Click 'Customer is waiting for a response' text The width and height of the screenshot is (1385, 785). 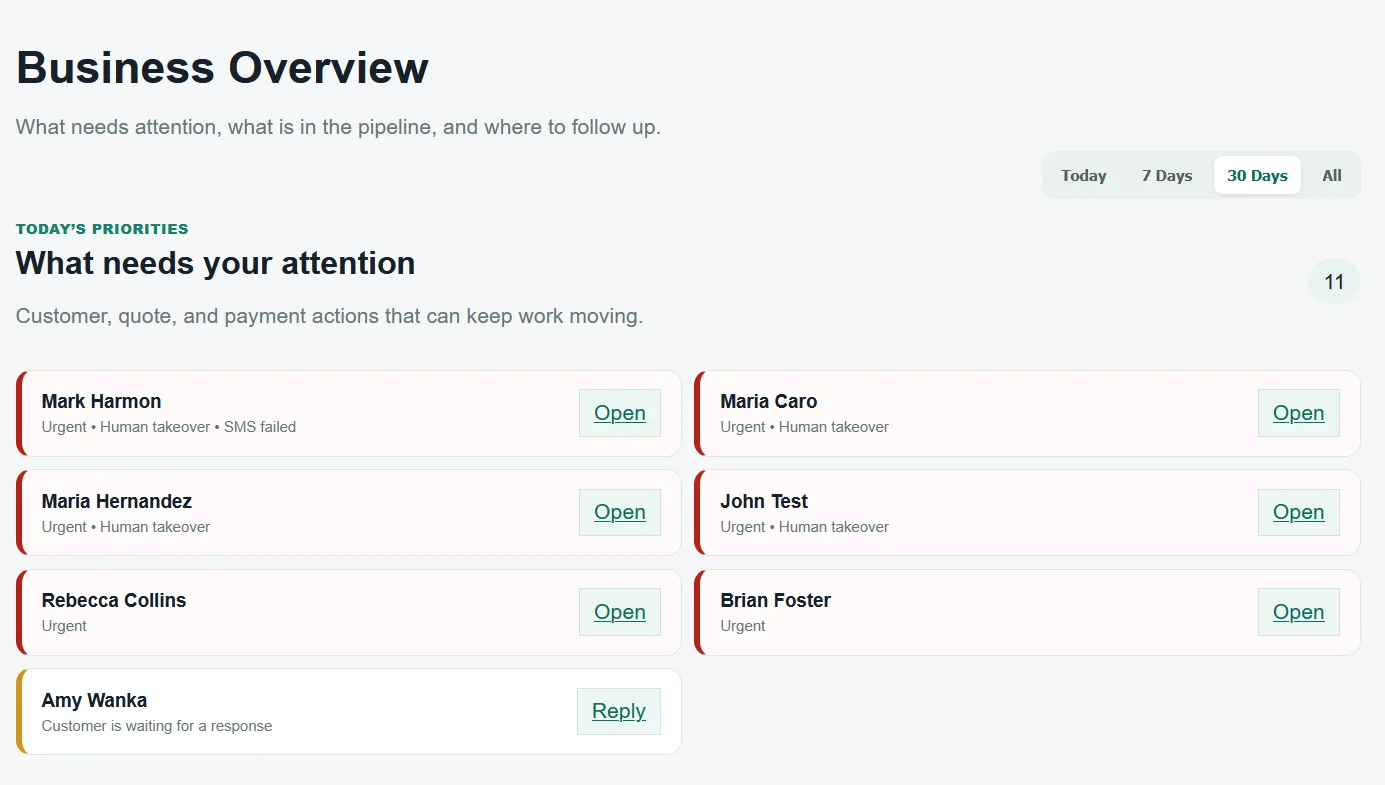(x=157, y=726)
